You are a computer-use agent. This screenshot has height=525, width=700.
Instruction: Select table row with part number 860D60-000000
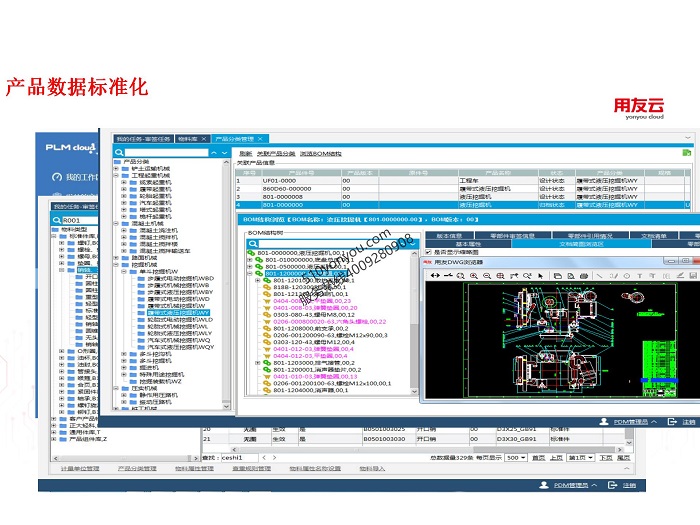tap(290, 188)
